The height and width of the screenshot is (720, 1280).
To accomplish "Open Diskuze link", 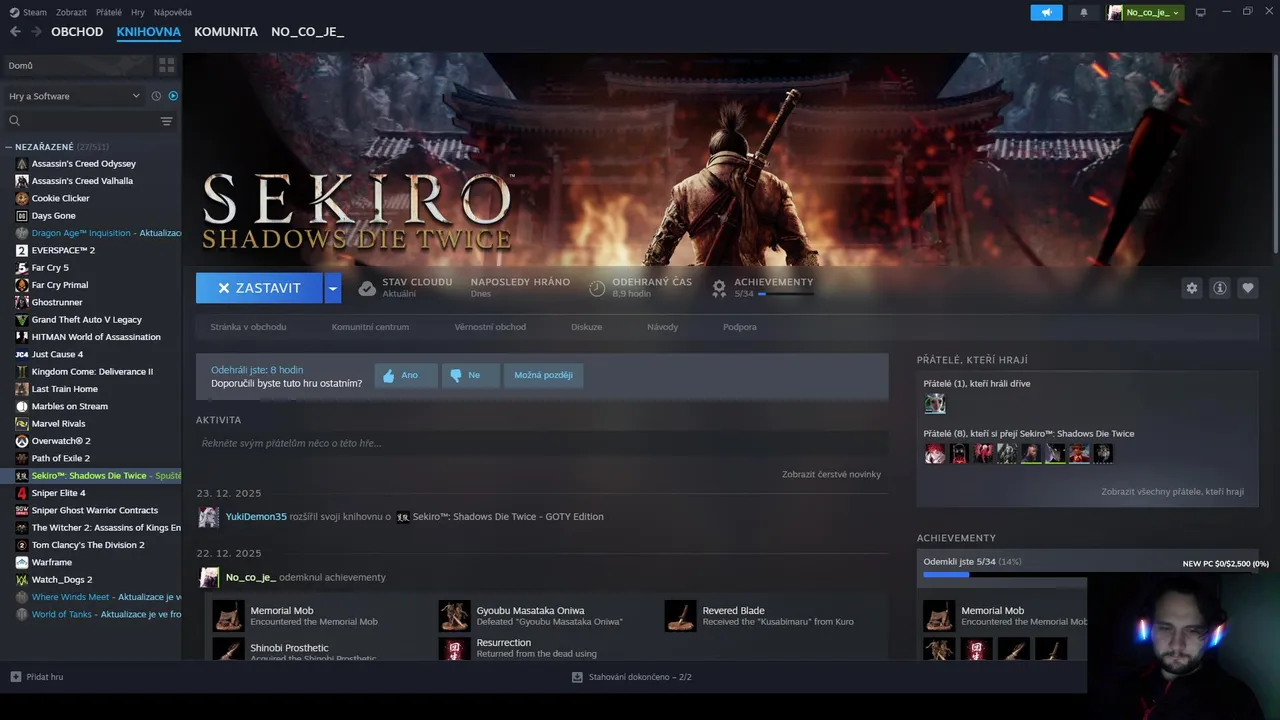I will pos(586,327).
